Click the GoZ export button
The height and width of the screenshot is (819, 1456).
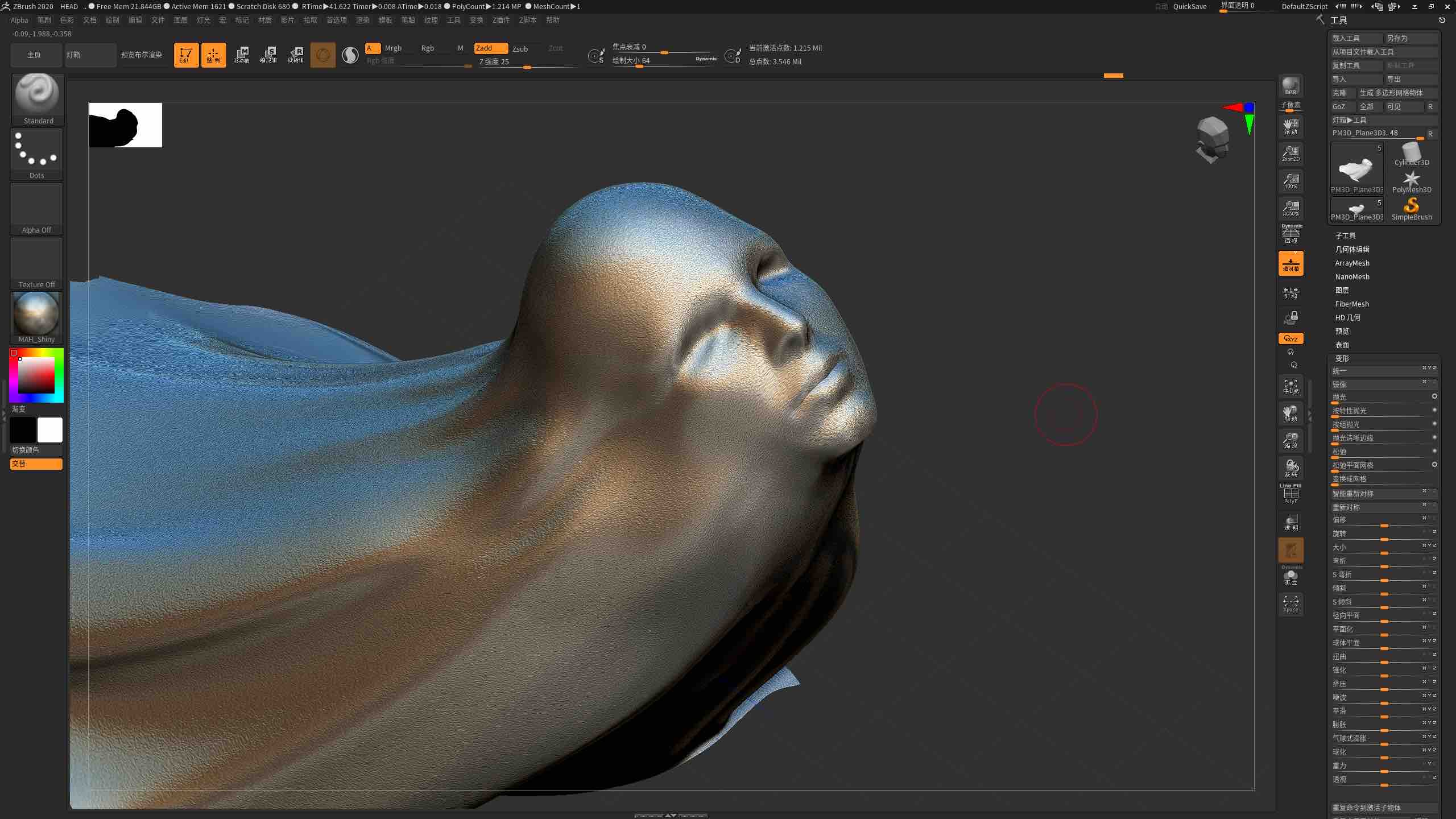(x=1340, y=106)
